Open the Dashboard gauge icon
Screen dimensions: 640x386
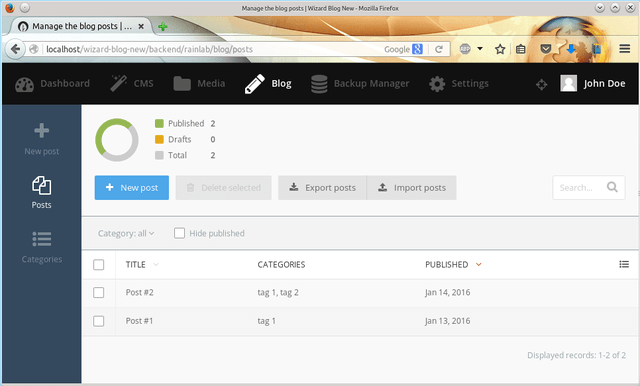pos(24,84)
